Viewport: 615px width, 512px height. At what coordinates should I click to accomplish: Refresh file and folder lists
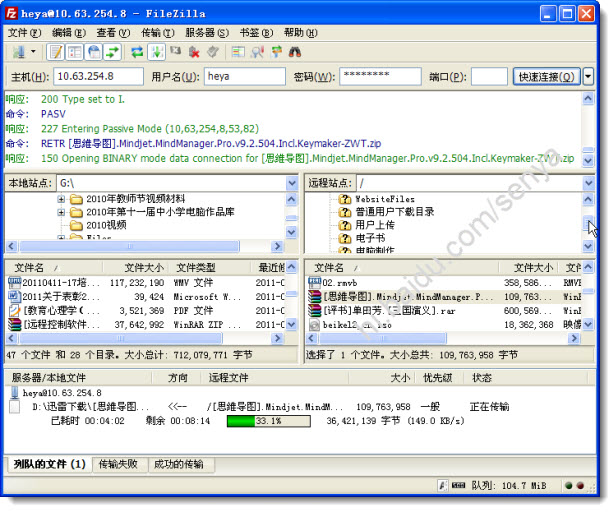pyautogui.click(x=137, y=52)
